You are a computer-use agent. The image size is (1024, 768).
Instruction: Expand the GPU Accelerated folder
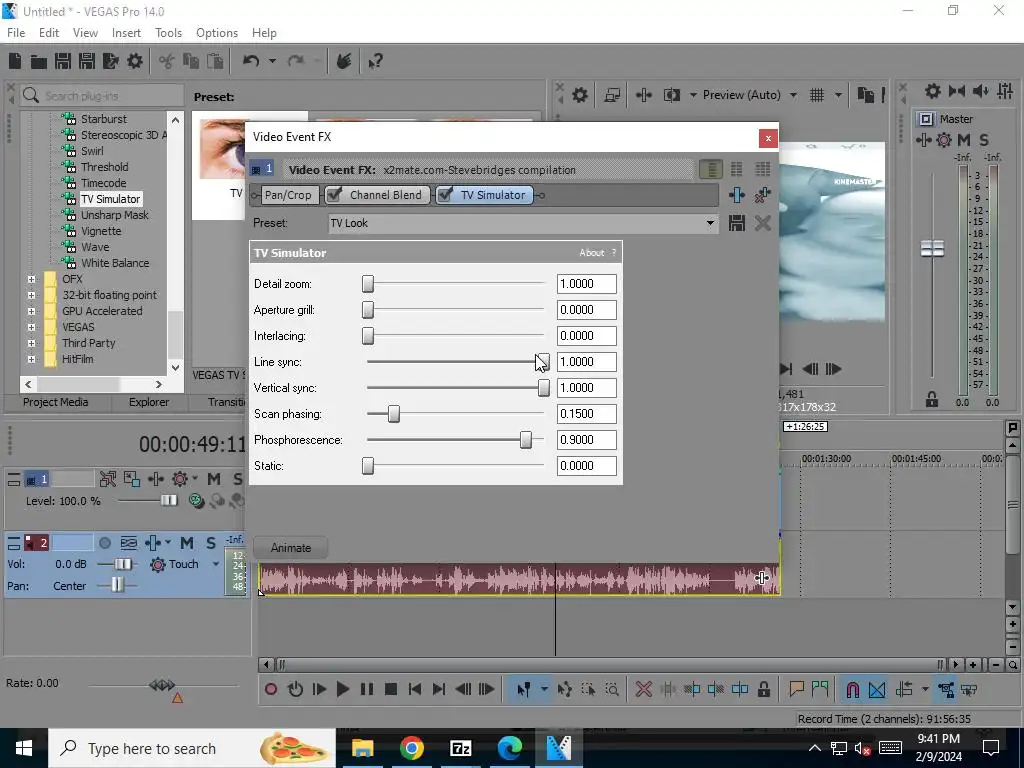[31, 311]
